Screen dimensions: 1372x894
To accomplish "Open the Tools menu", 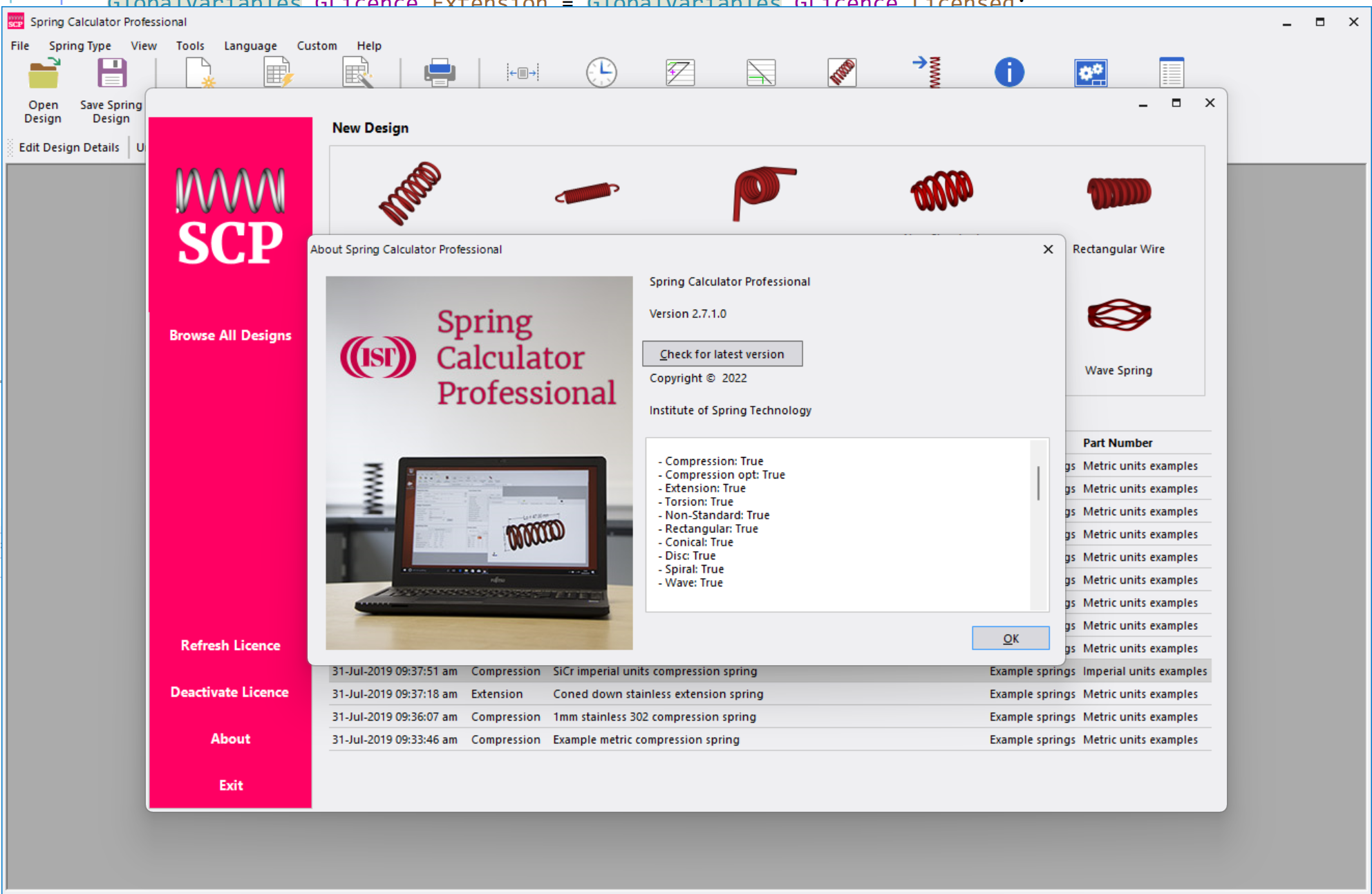I will [x=190, y=46].
